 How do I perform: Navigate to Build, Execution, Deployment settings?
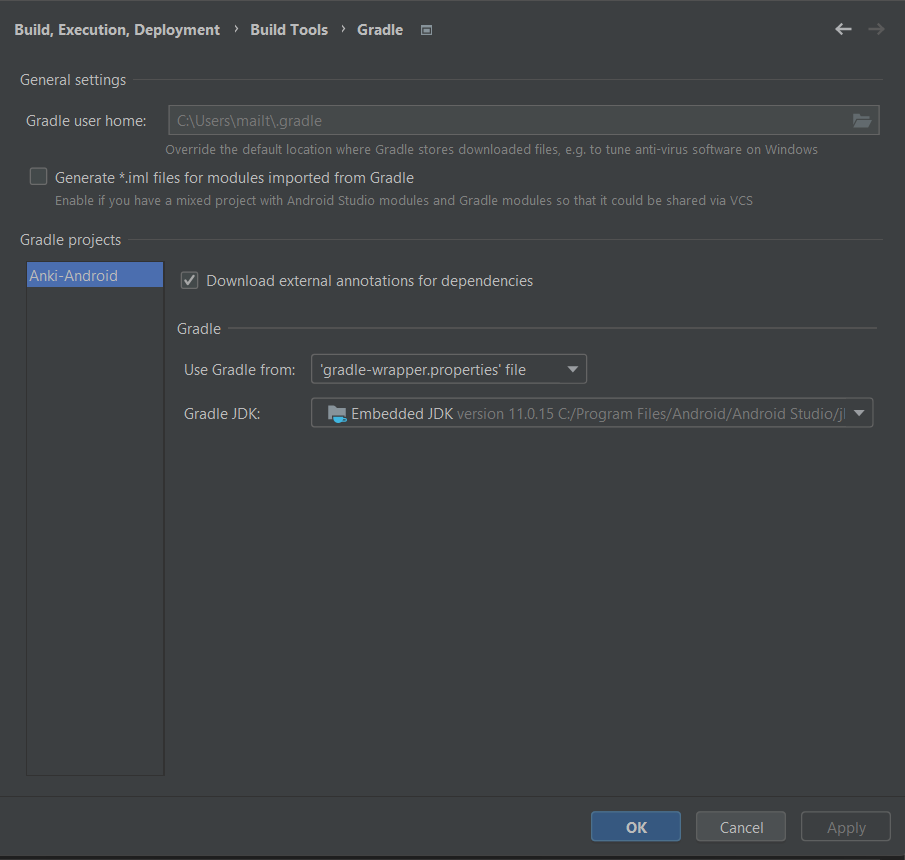(116, 29)
